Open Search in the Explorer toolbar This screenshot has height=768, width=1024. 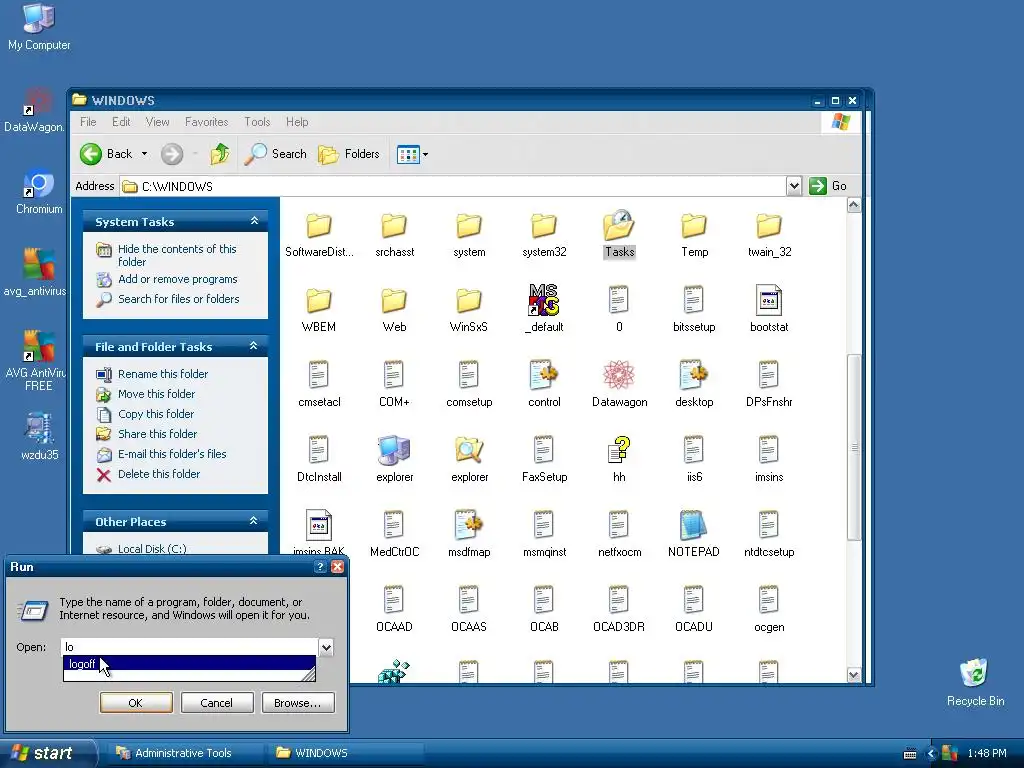(276, 154)
